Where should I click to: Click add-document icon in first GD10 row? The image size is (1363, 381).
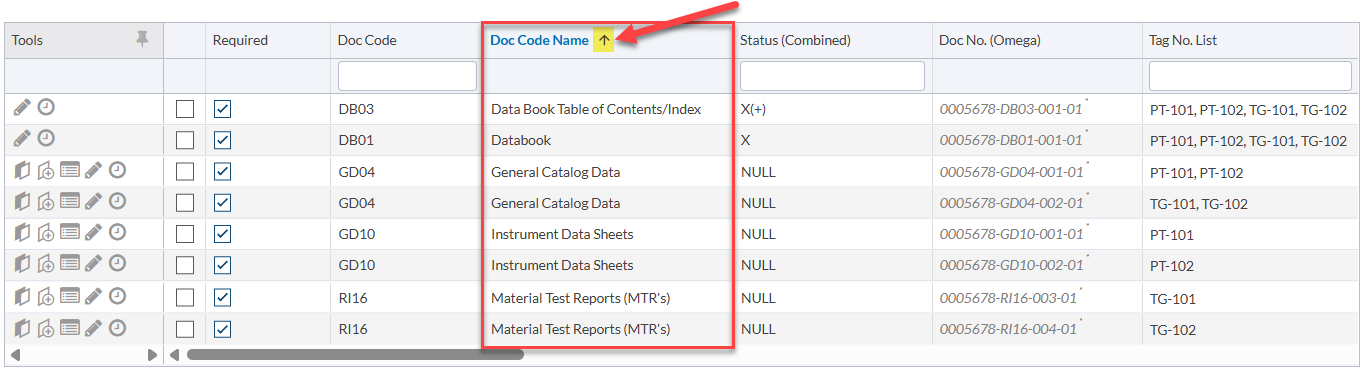(x=46, y=234)
